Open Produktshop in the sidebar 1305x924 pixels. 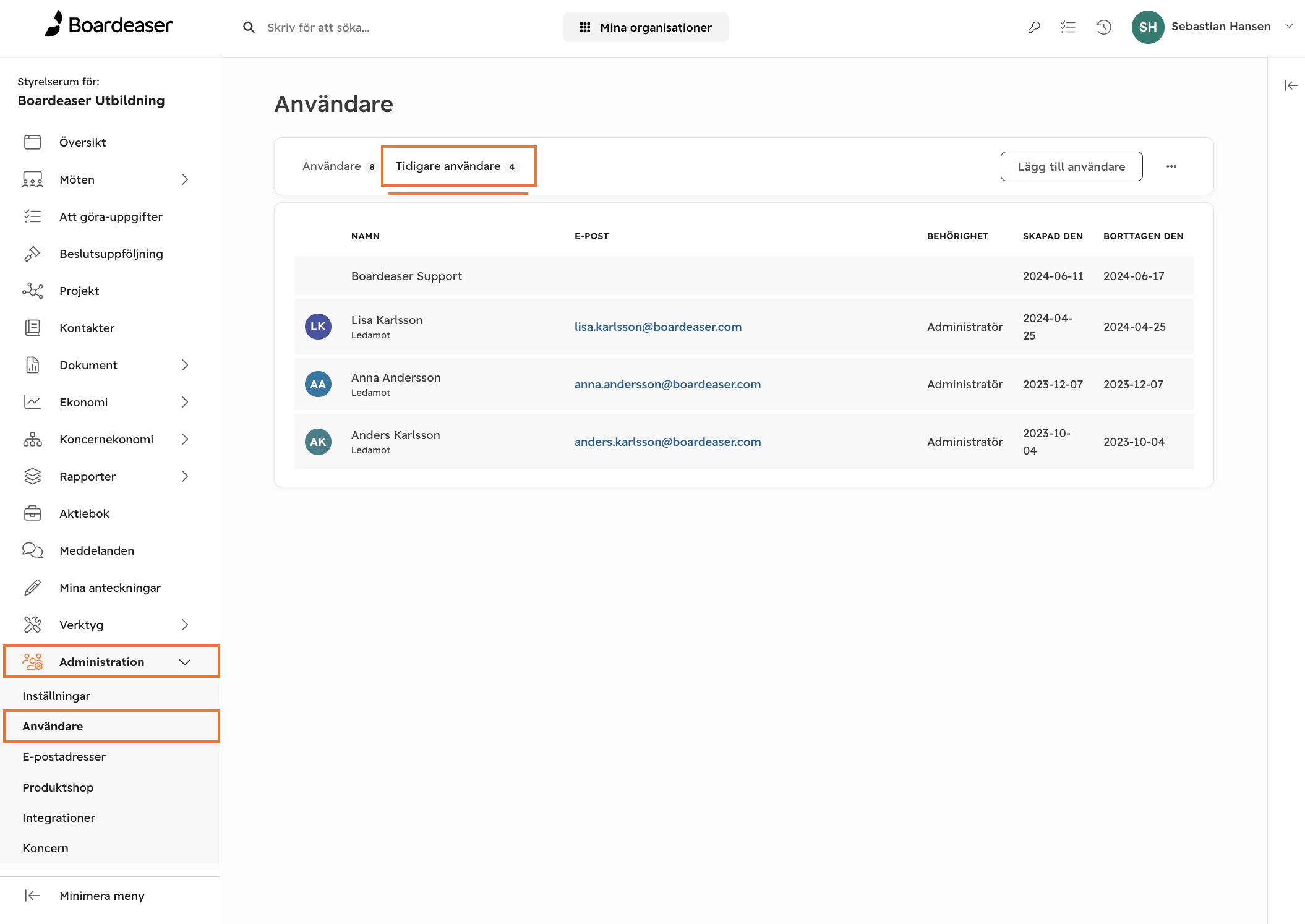(58, 787)
